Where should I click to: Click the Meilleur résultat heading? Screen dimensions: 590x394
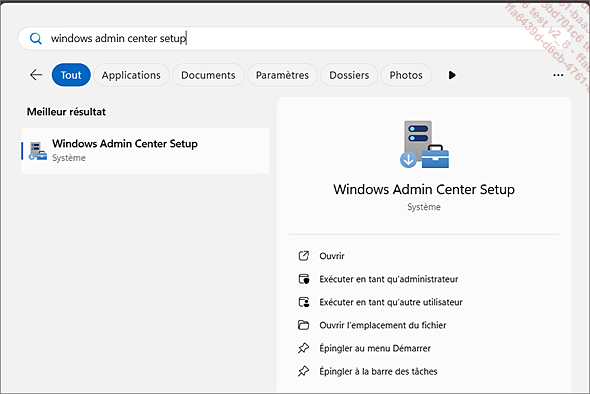66,112
